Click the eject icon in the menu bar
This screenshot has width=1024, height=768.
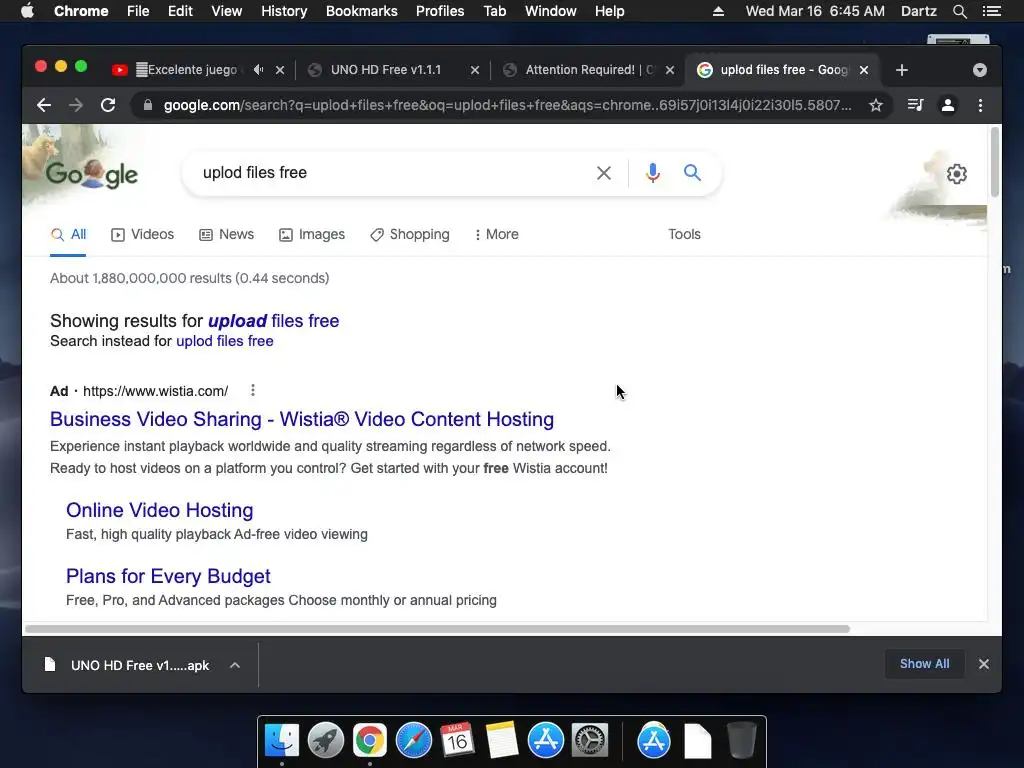coord(718,11)
